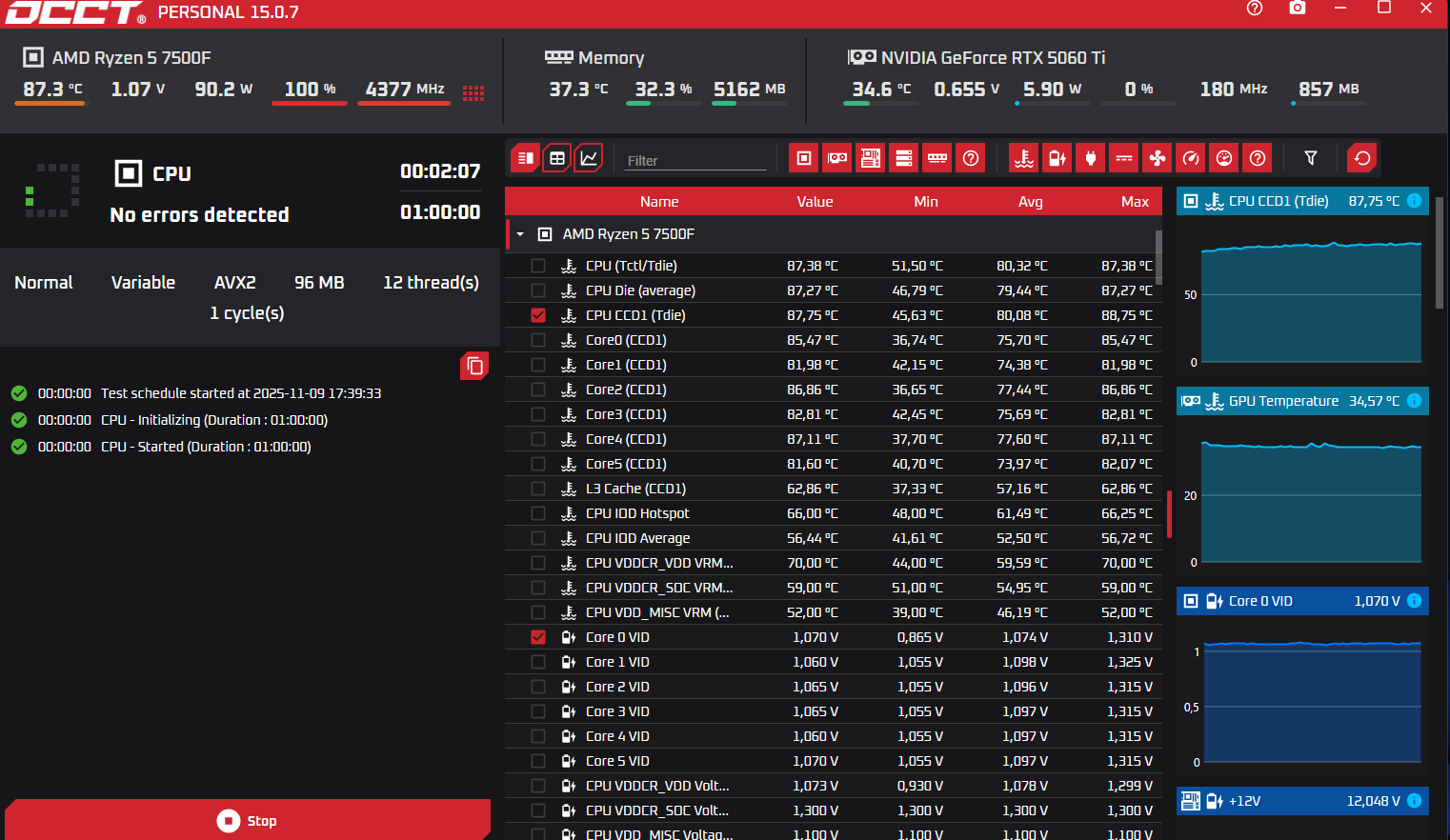Click the graph panel vertical scrollbar

pos(1439,252)
